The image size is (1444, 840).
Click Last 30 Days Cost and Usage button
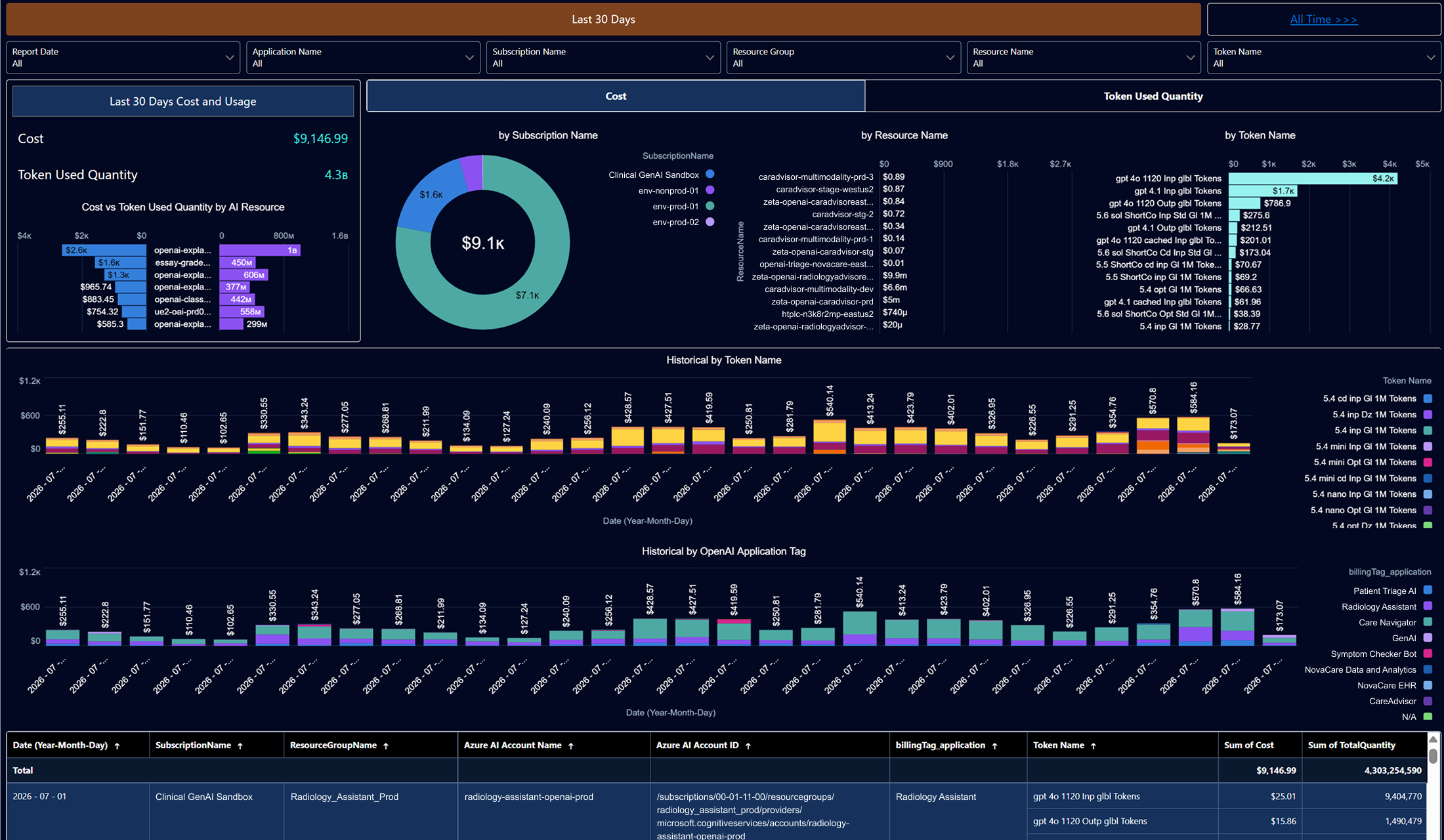point(183,101)
